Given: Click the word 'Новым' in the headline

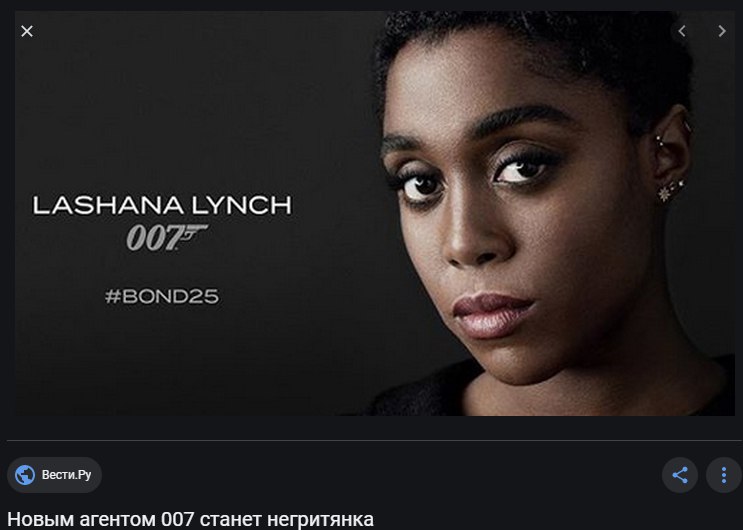Looking at the screenshot, I should point(40,520).
